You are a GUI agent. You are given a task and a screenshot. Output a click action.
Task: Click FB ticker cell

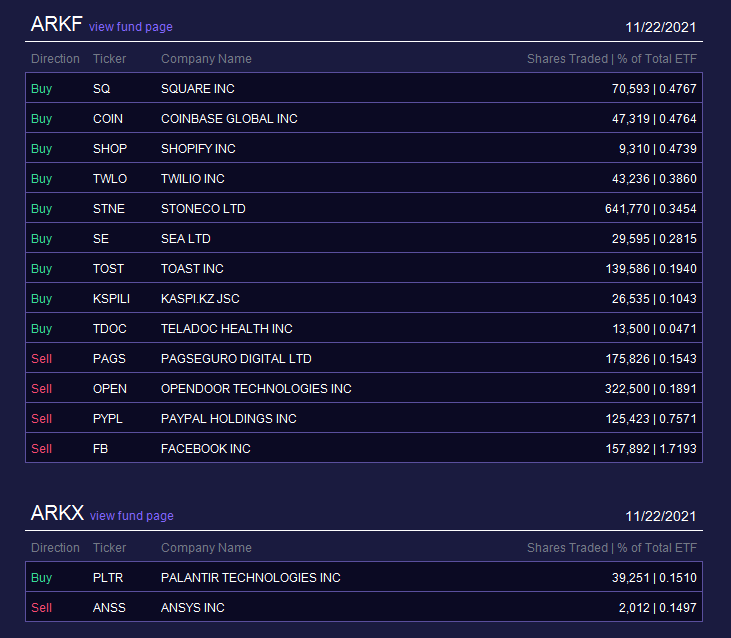coord(100,449)
